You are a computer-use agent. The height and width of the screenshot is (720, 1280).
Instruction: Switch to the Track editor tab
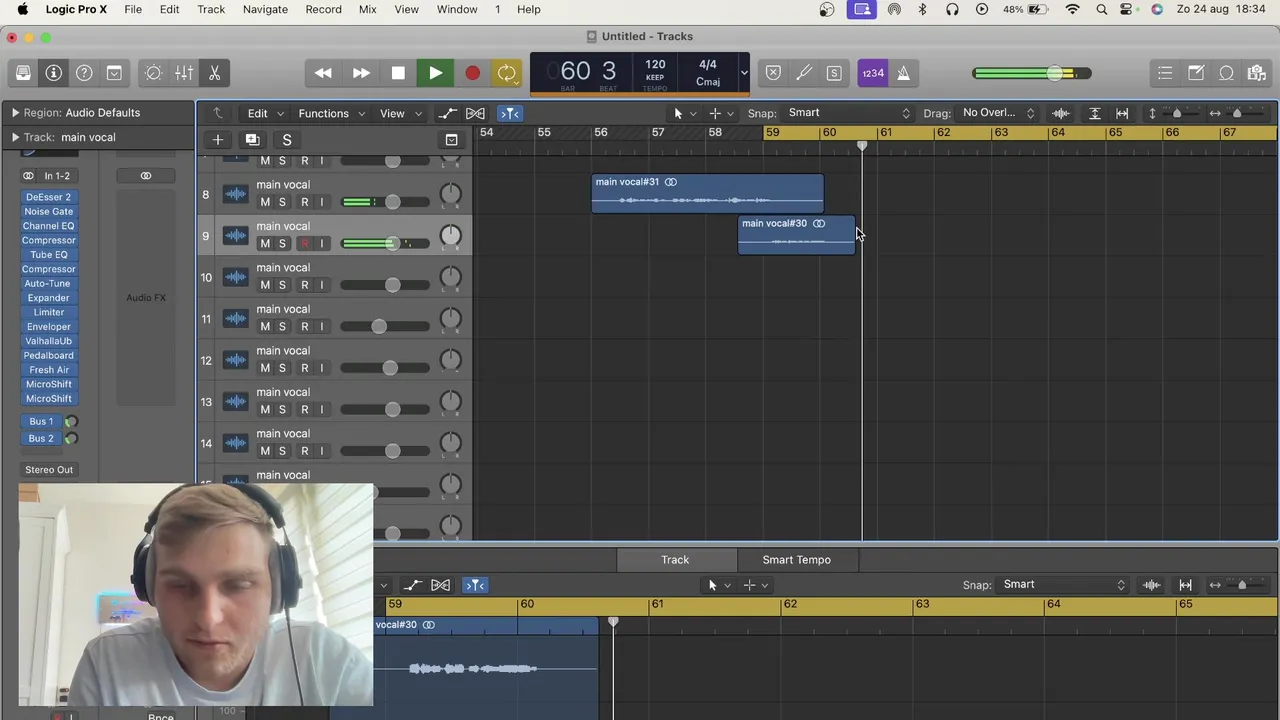click(x=675, y=560)
